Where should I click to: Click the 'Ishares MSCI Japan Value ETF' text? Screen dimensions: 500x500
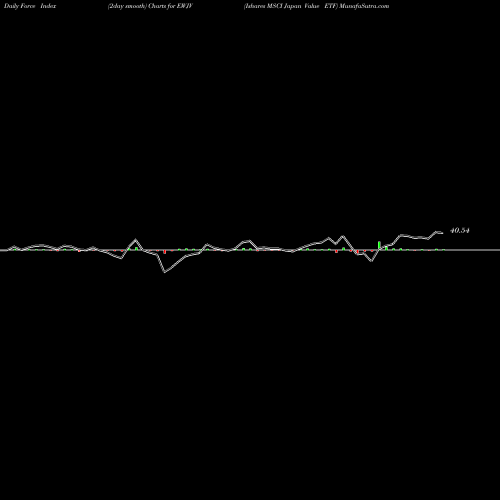coord(291,6)
